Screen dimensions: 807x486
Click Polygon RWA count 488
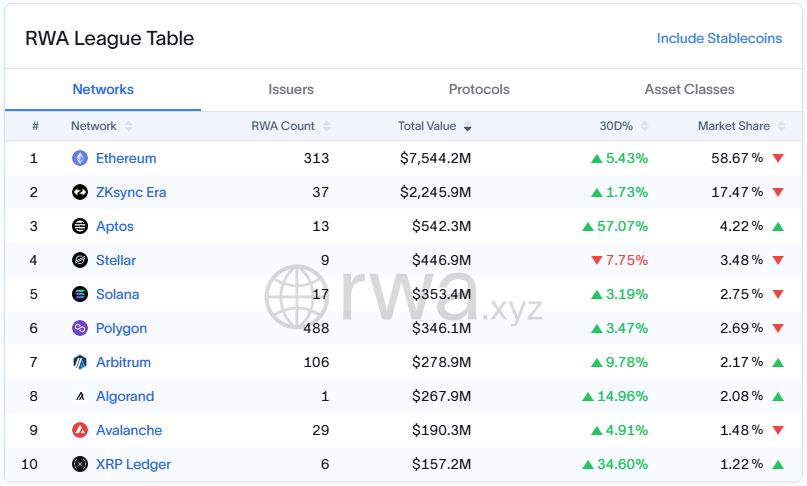tap(316, 328)
